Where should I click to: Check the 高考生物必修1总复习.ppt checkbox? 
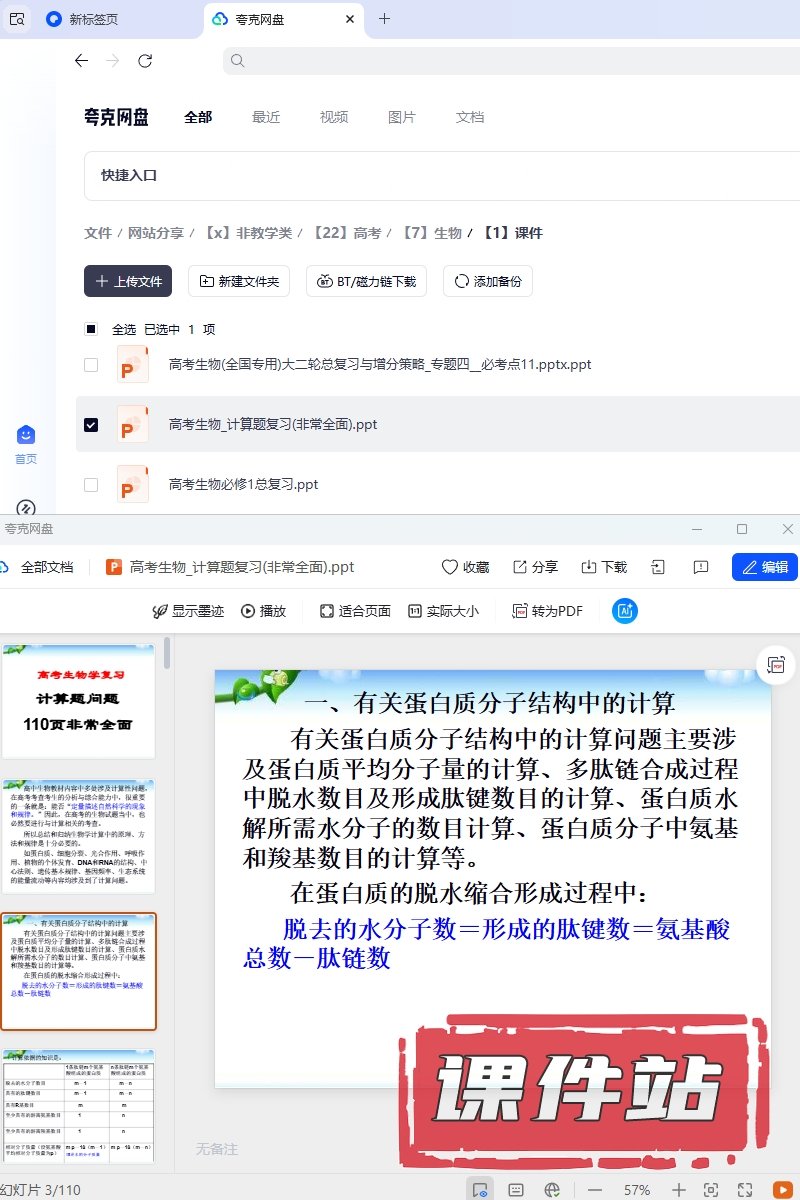click(91, 485)
